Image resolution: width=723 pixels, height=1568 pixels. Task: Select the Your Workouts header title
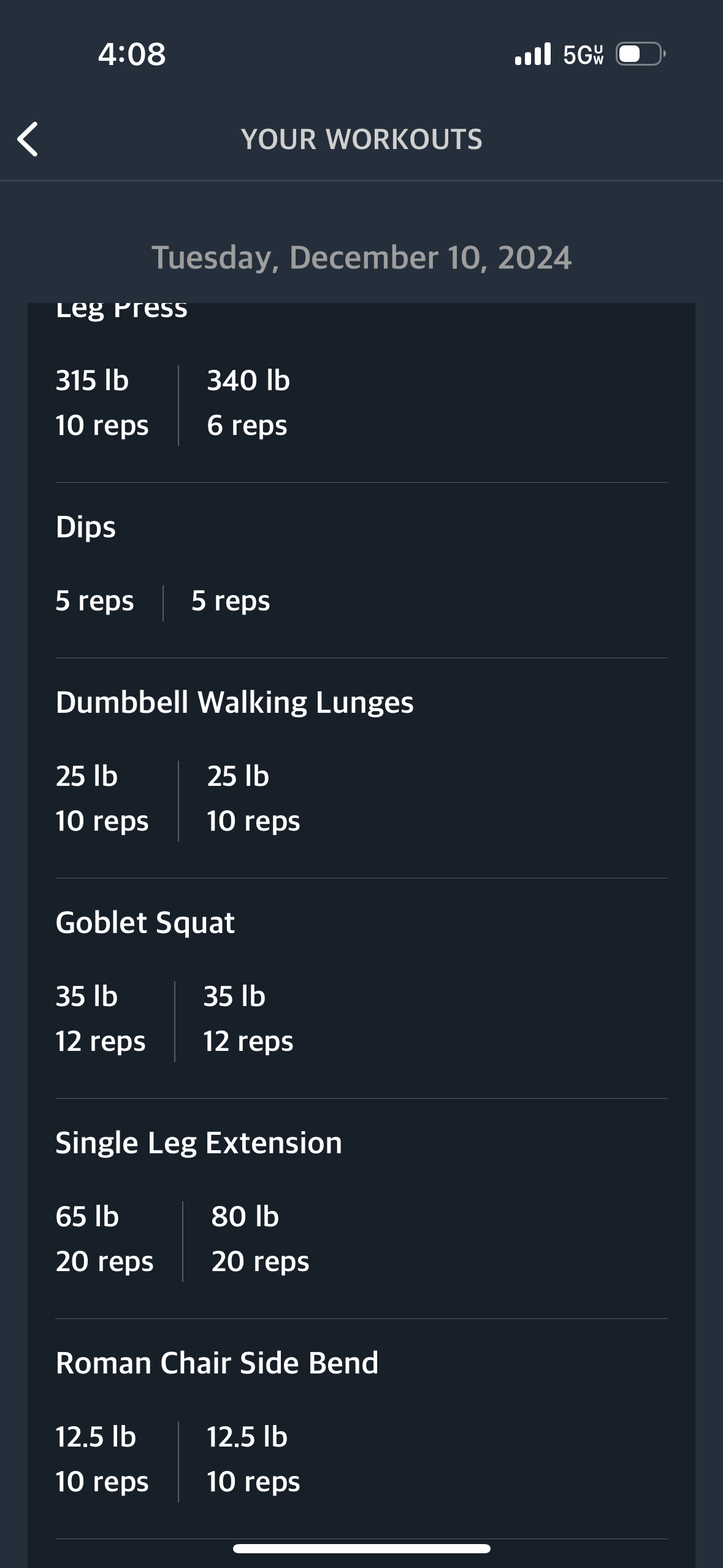[x=362, y=139]
